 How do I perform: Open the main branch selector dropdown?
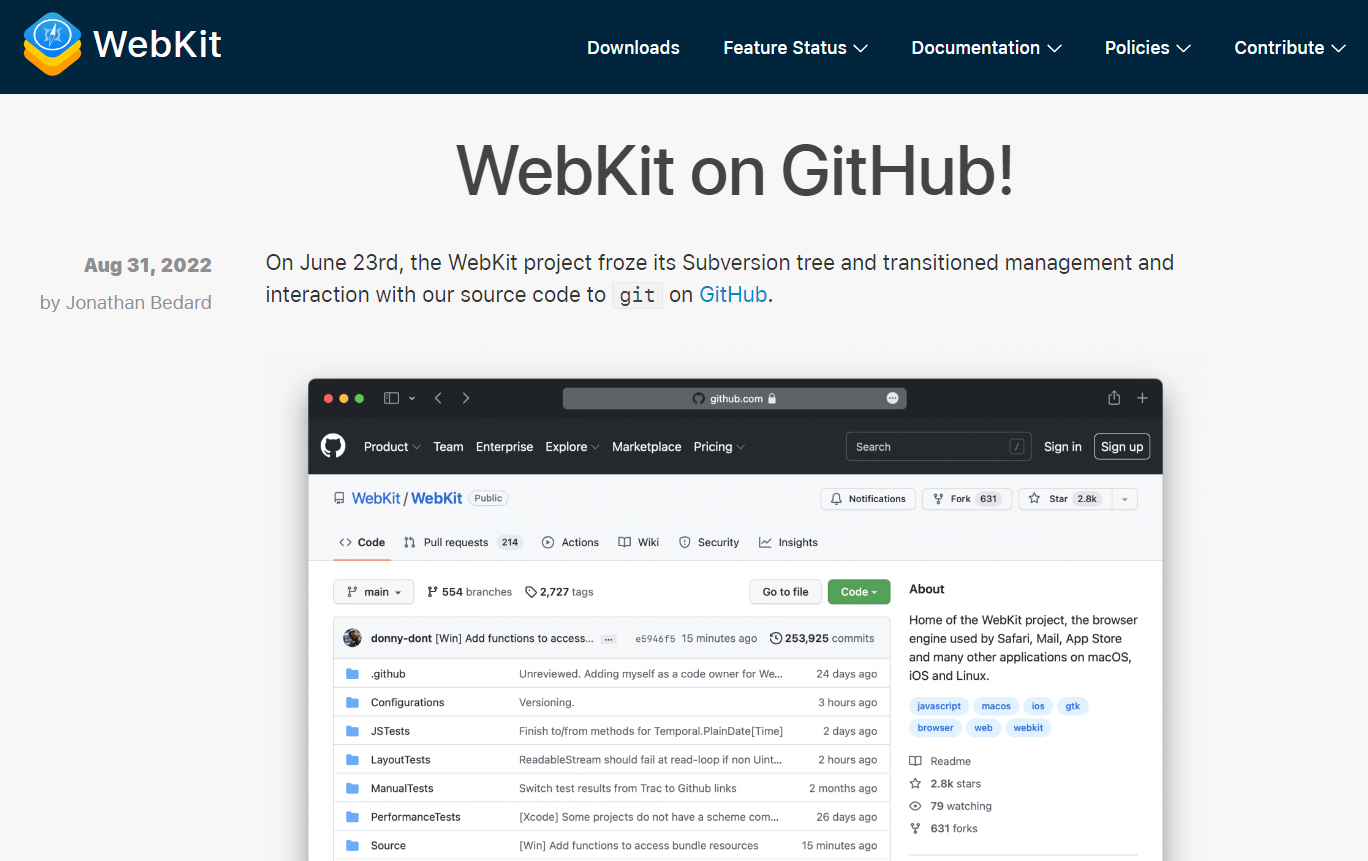(x=373, y=592)
